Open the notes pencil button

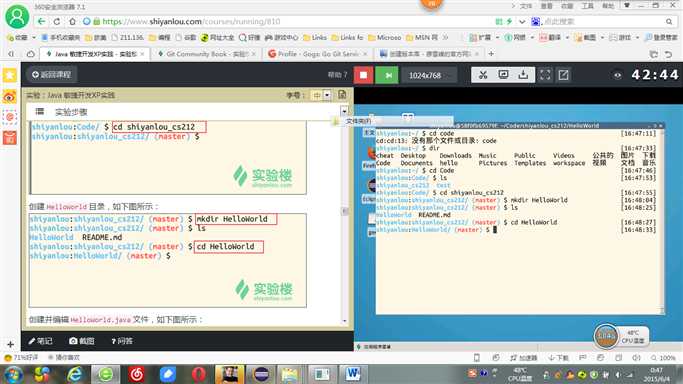tap(41, 341)
